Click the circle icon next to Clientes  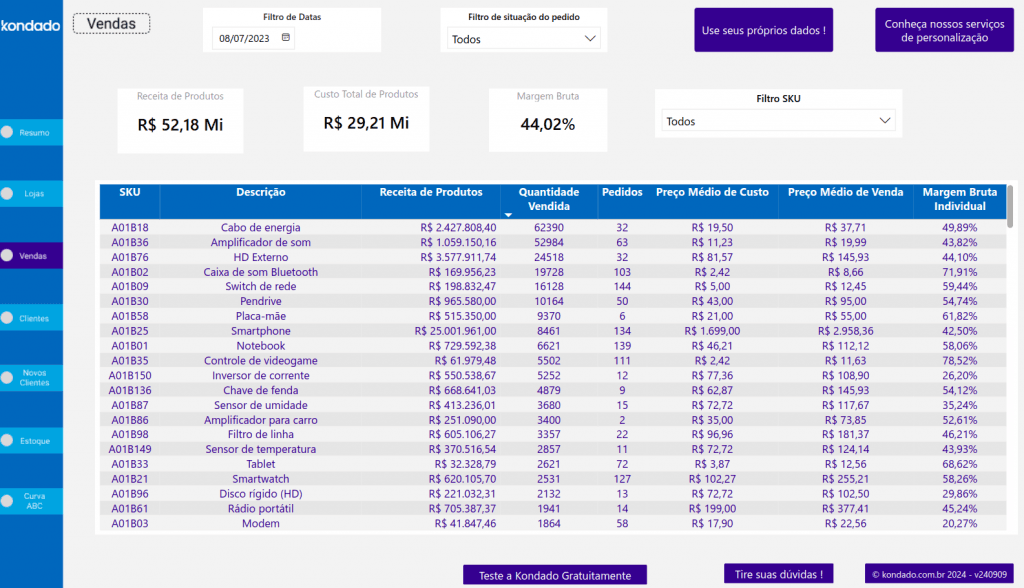[8, 318]
